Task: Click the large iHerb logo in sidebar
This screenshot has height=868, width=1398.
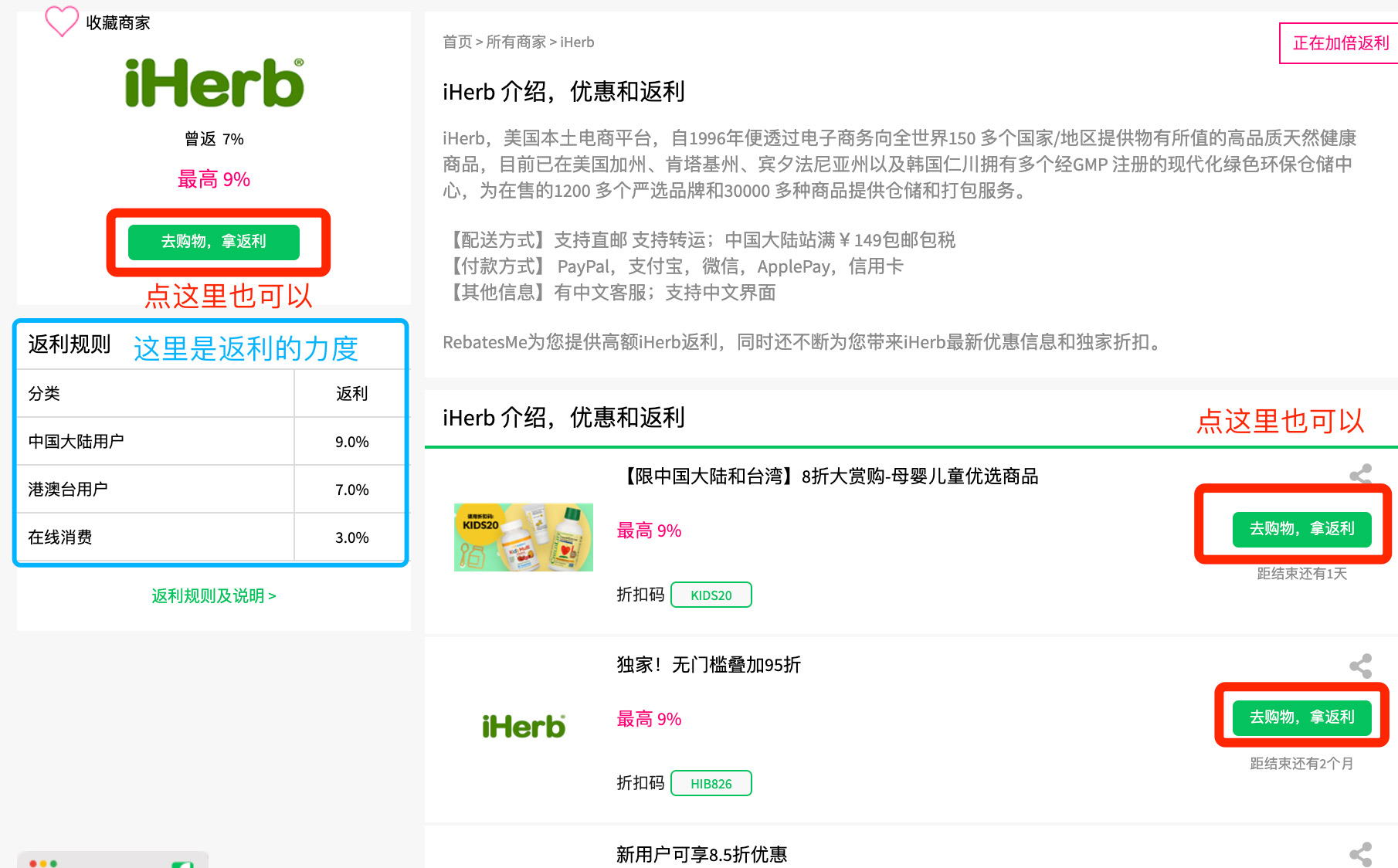Action: pyautogui.click(x=214, y=83)
